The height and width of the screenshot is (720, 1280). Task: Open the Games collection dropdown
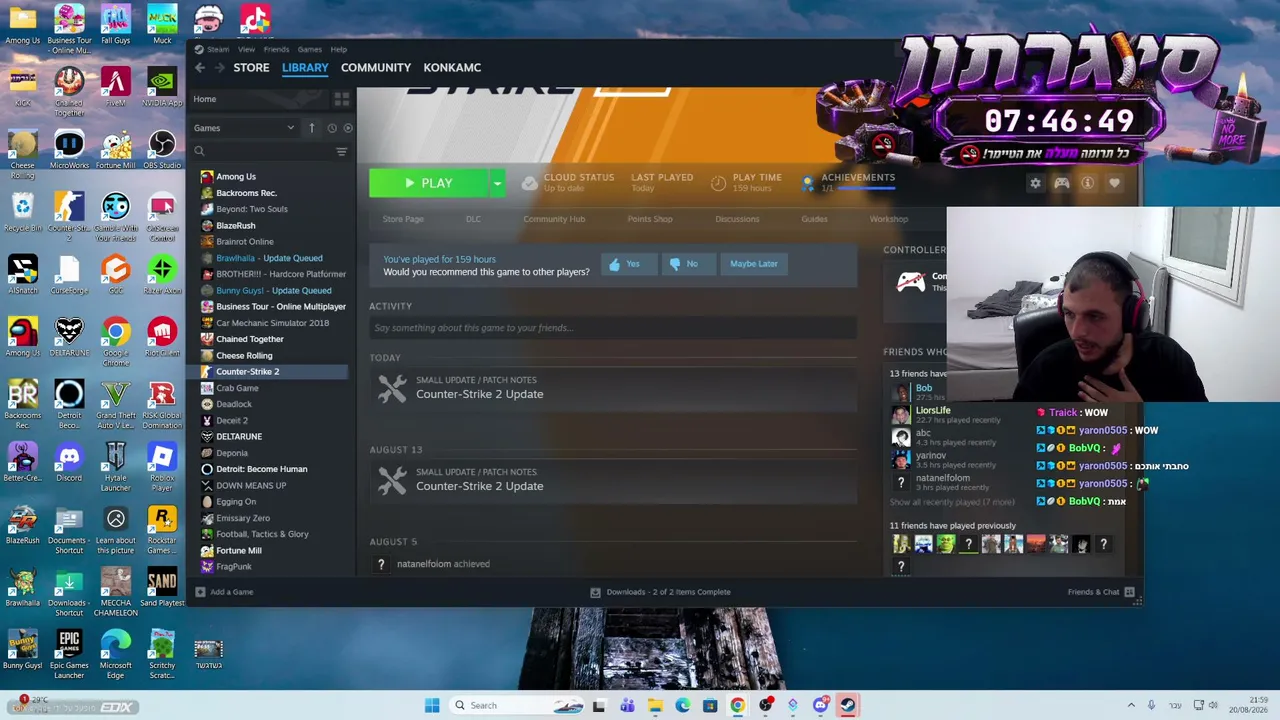pyautogui.click(x=245, y=128)
